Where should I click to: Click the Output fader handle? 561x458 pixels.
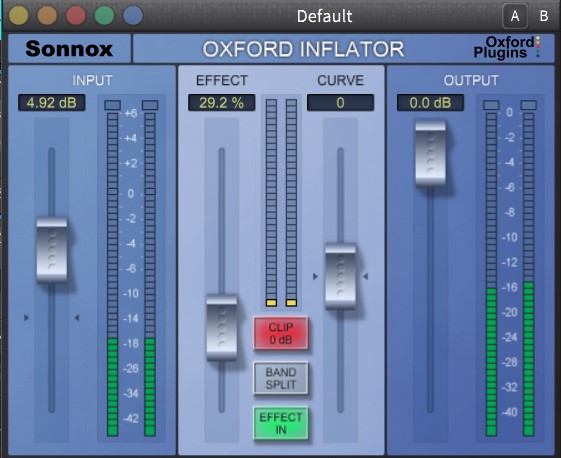pos(430,154)
